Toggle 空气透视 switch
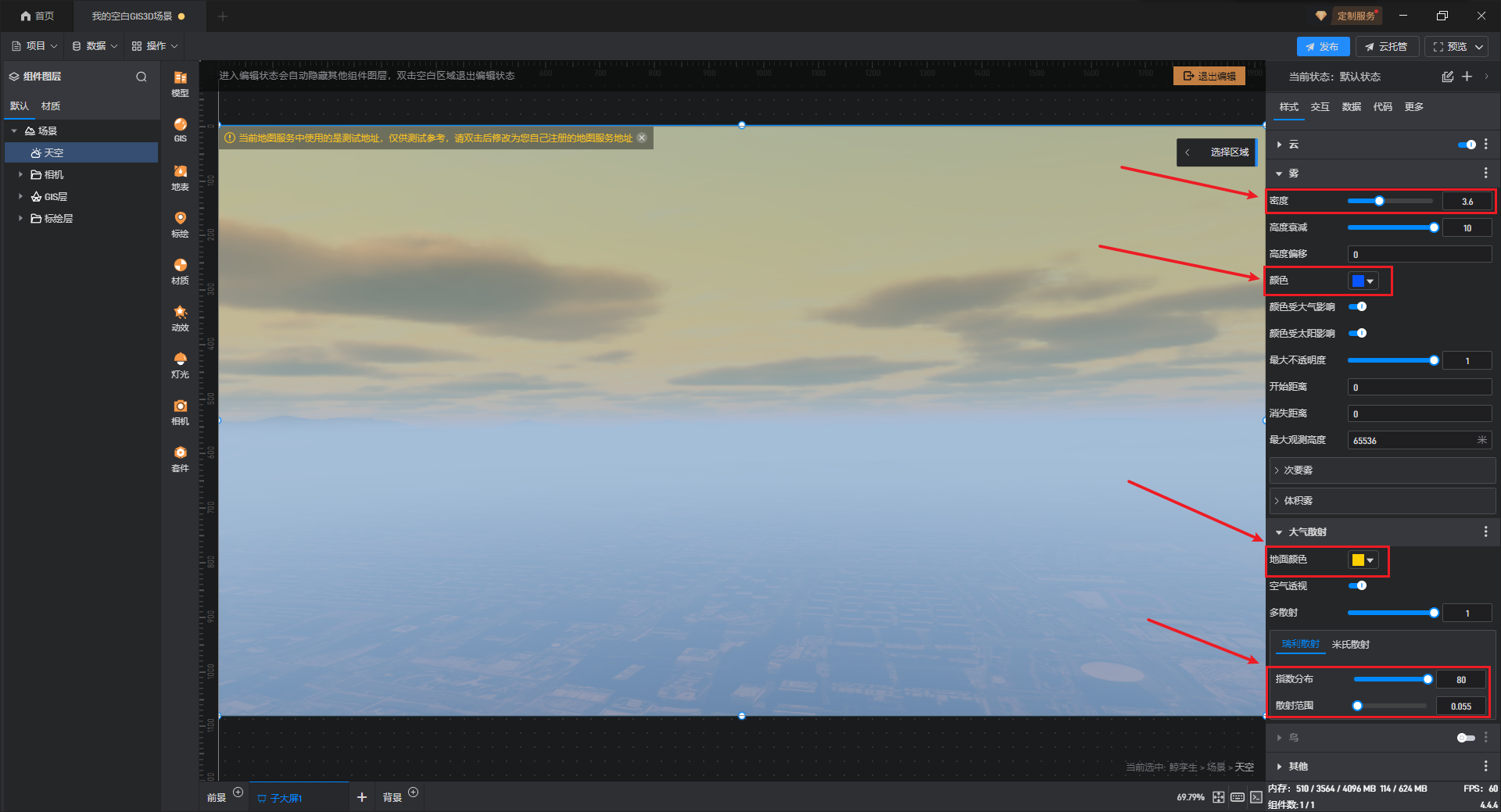Image resolution: width=1501 pixels, height=812 pixels. (1358, 586)
